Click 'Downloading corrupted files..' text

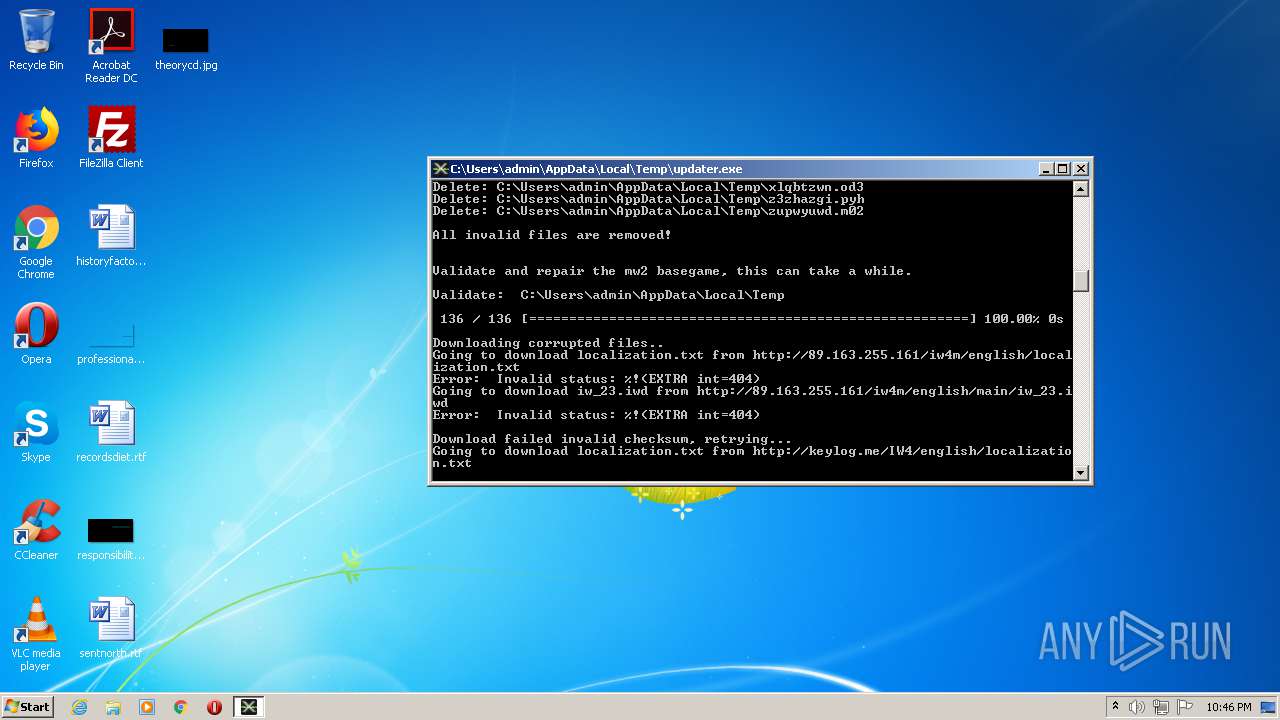click(548, 343)
